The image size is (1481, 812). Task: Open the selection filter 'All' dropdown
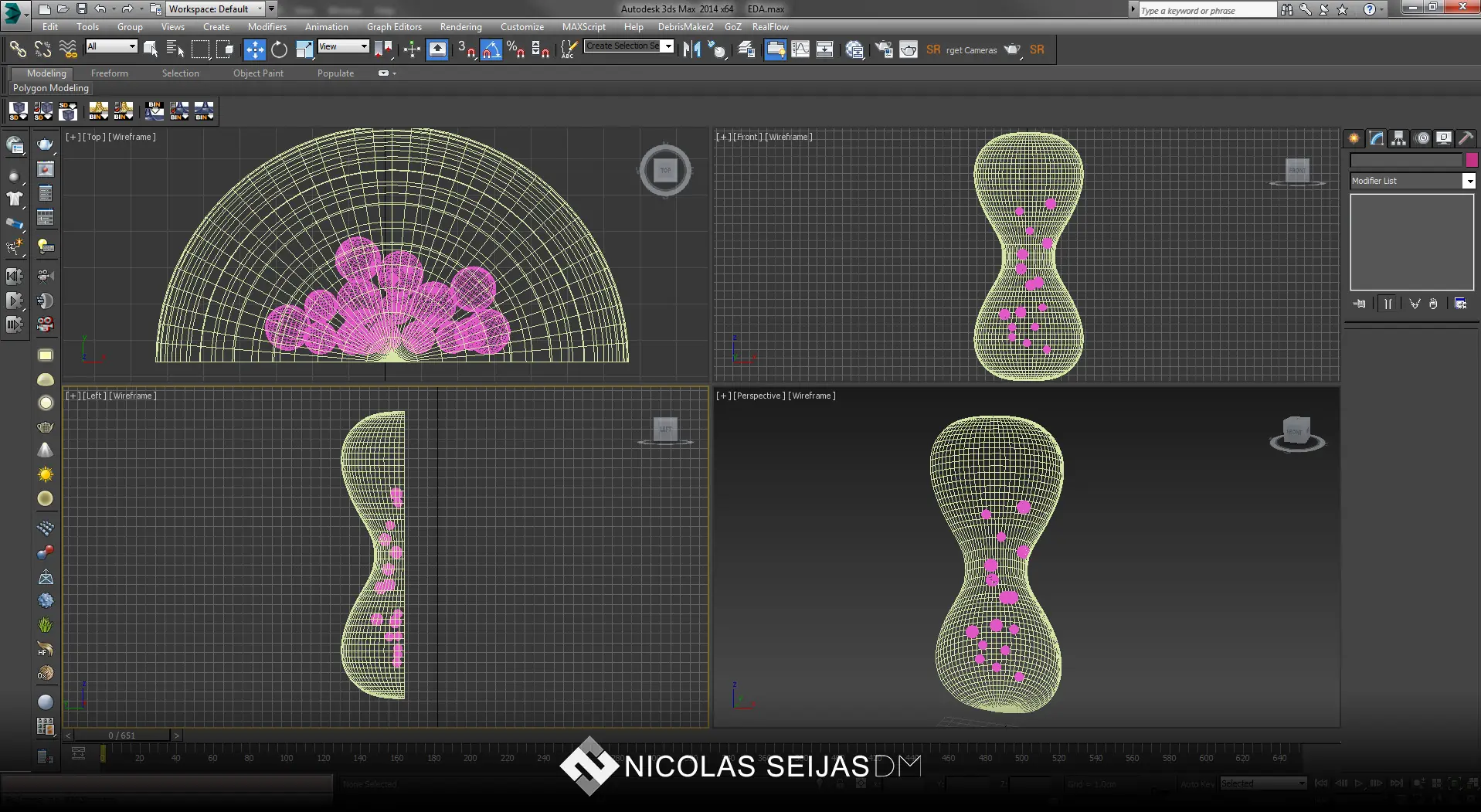click(111, 46)
